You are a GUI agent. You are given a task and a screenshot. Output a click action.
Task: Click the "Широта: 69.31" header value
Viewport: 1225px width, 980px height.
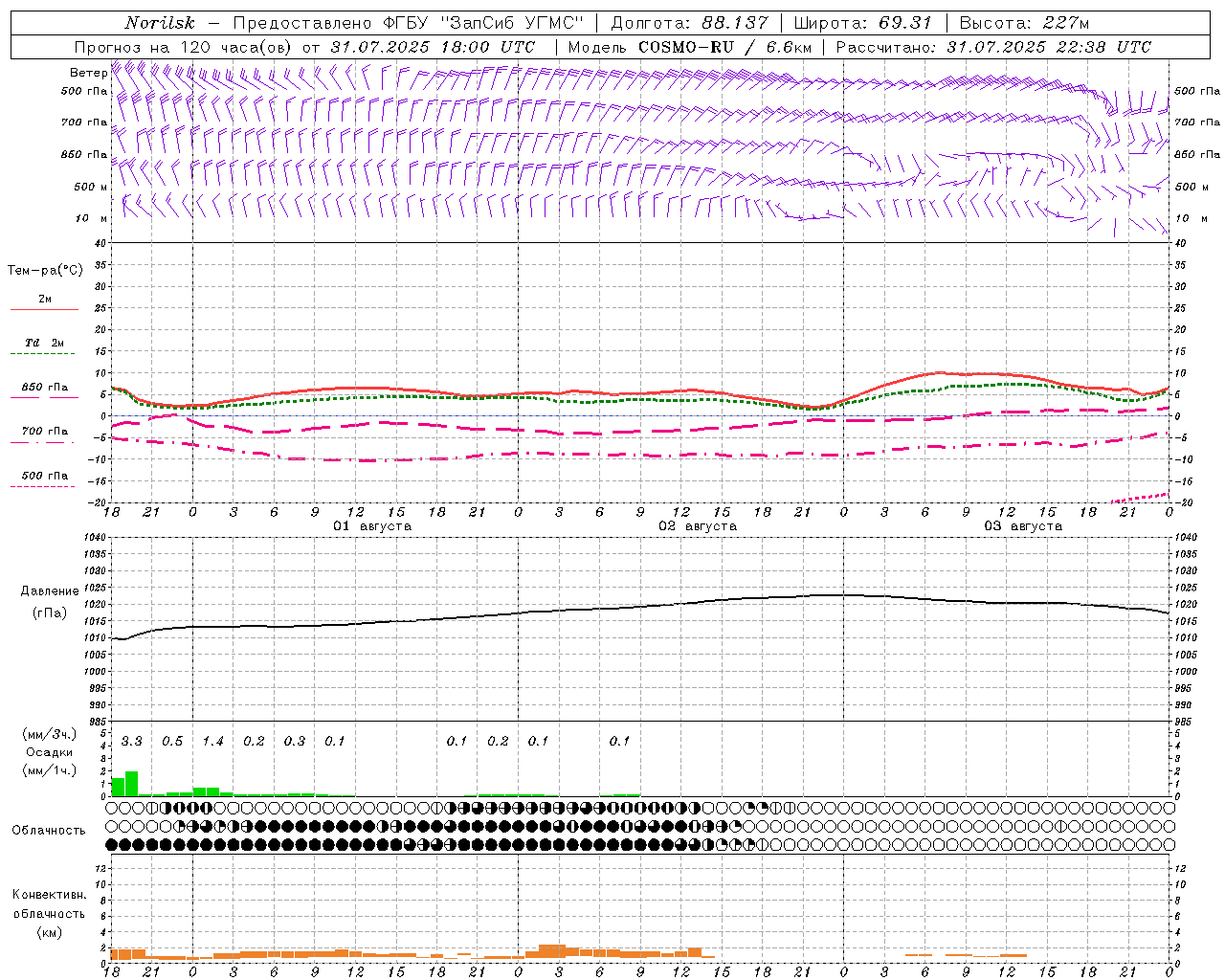pyautogui.click(x=862, y=23)
